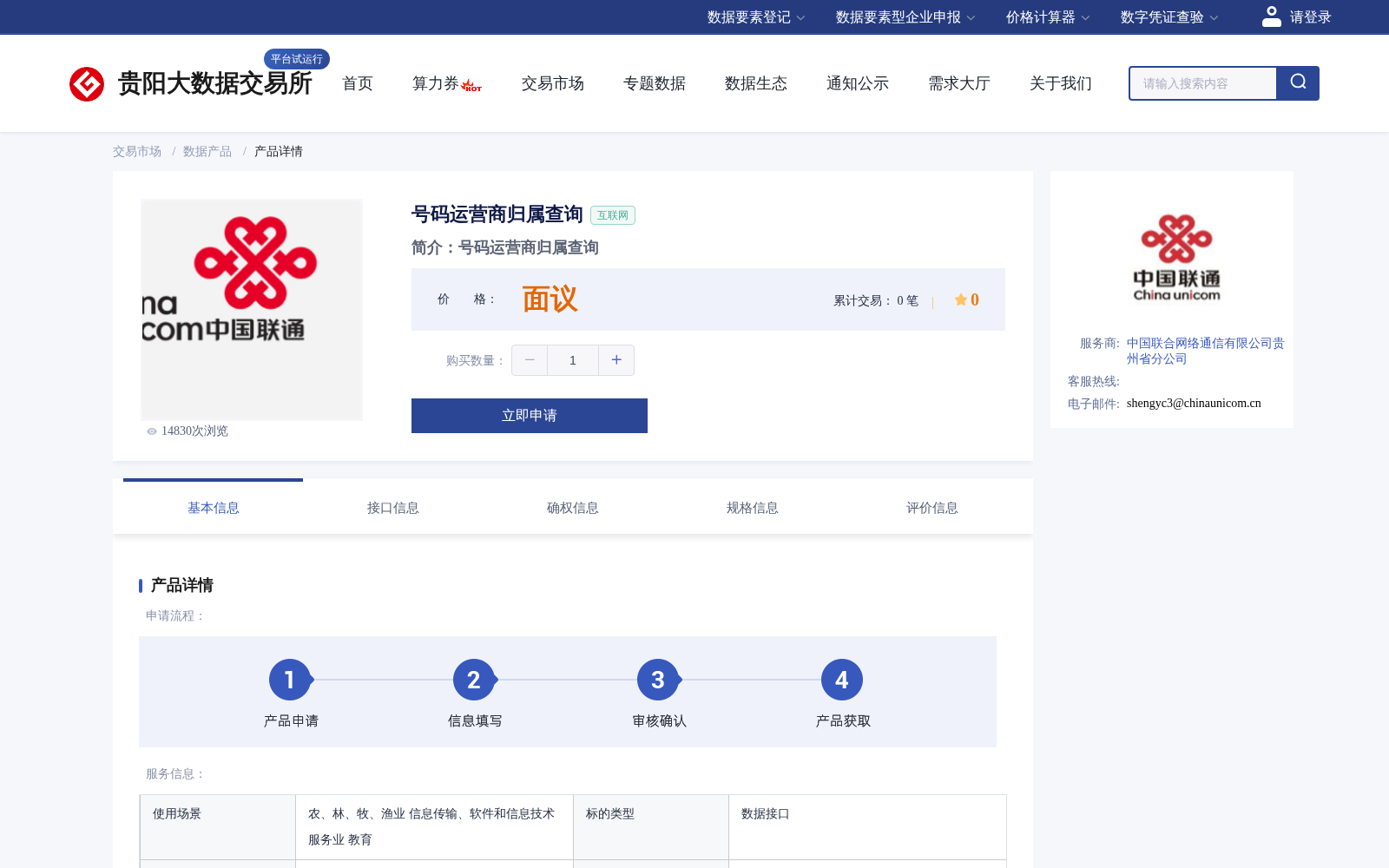Click step 1 circle 产品申请

point(290,680)
